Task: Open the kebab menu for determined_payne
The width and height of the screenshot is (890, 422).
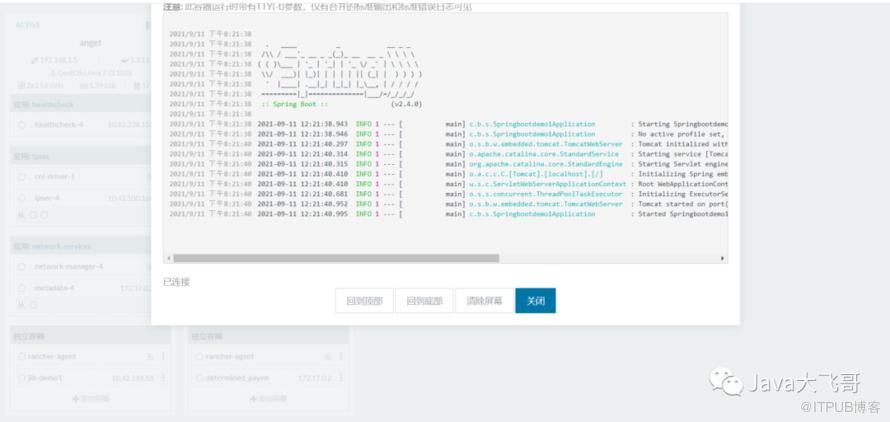Action: (x=341, y=378)
